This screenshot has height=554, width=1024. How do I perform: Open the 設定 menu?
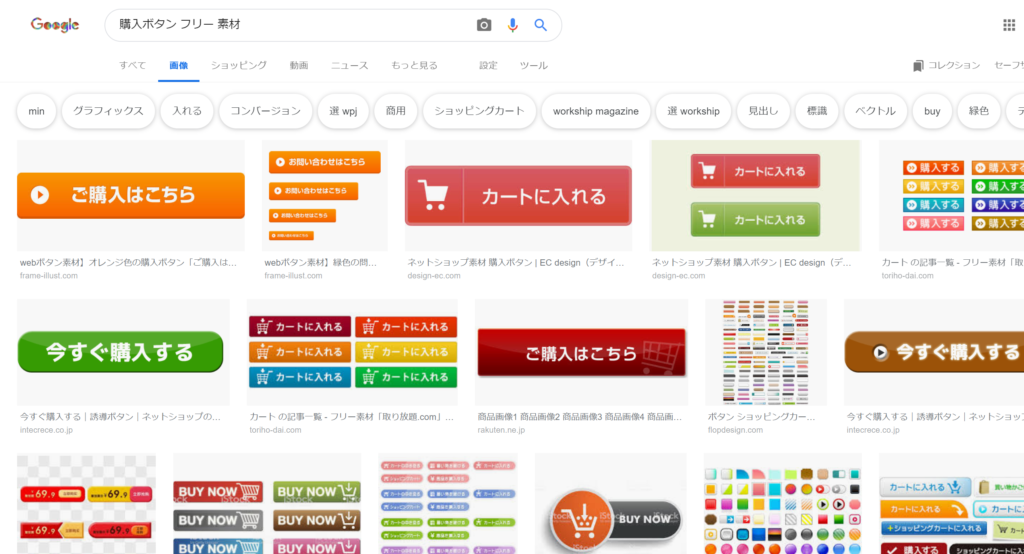[x=488, y=66]
